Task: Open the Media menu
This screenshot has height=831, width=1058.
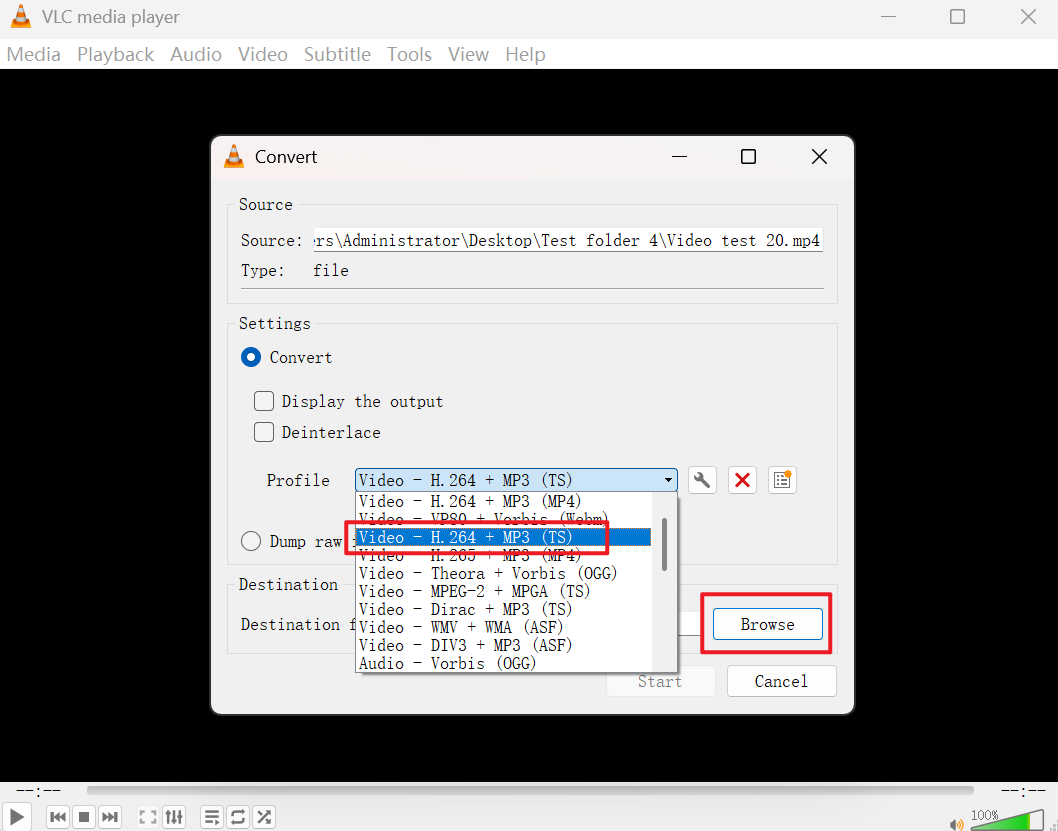Action: tap(34, 55)
